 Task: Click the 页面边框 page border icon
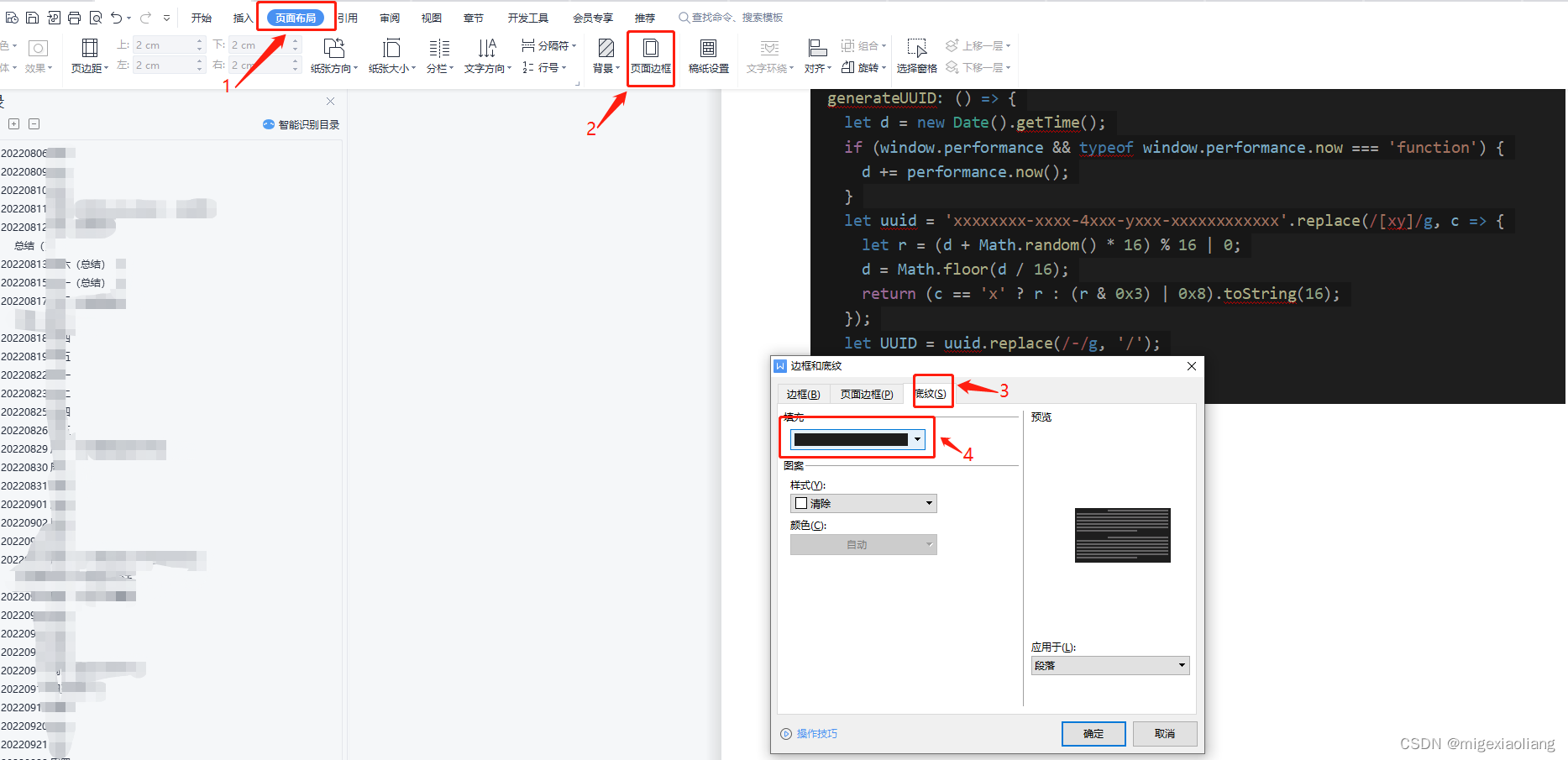pos(651,48)
